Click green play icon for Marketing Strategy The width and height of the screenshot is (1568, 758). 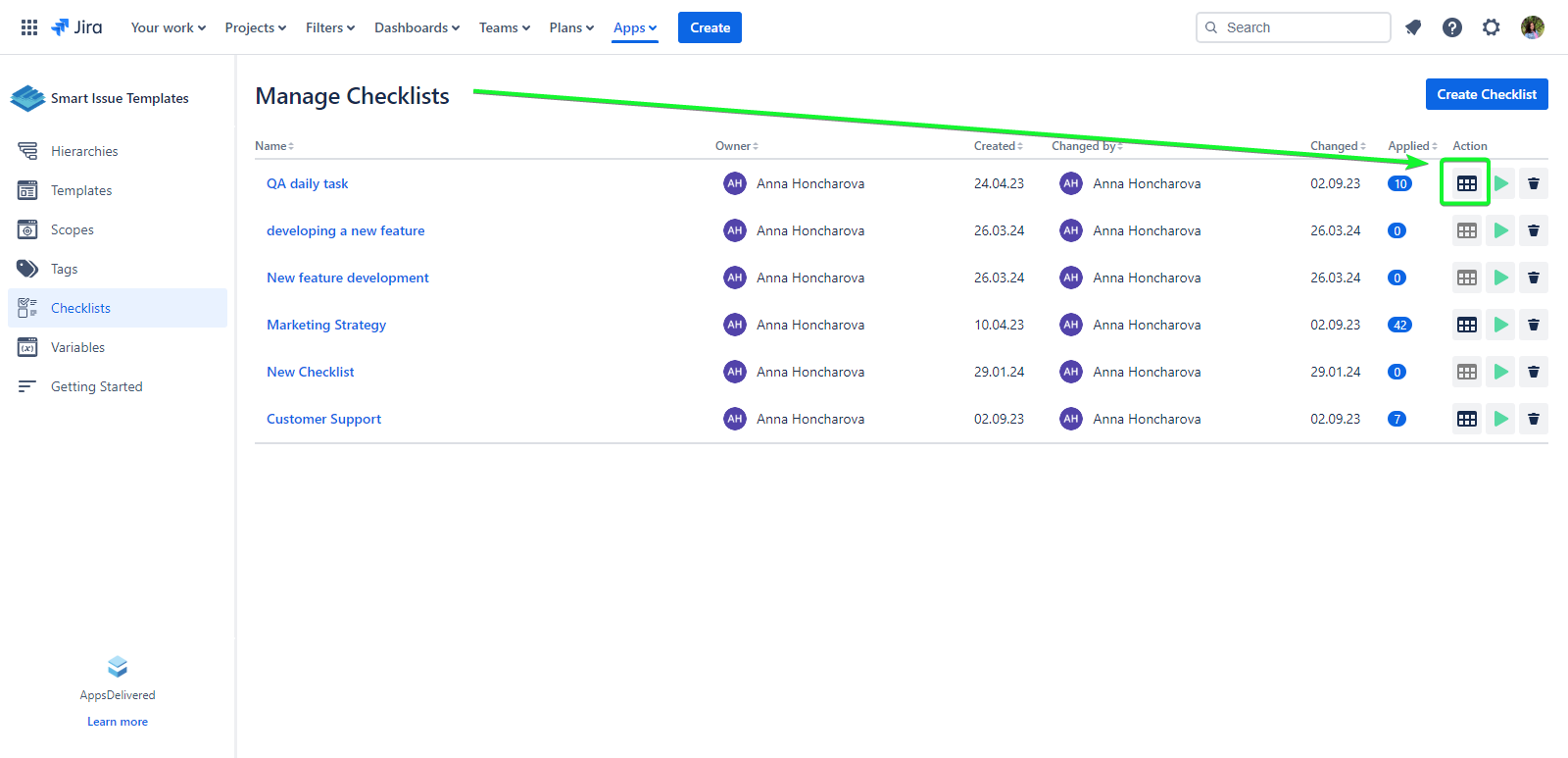[1500, 325]
